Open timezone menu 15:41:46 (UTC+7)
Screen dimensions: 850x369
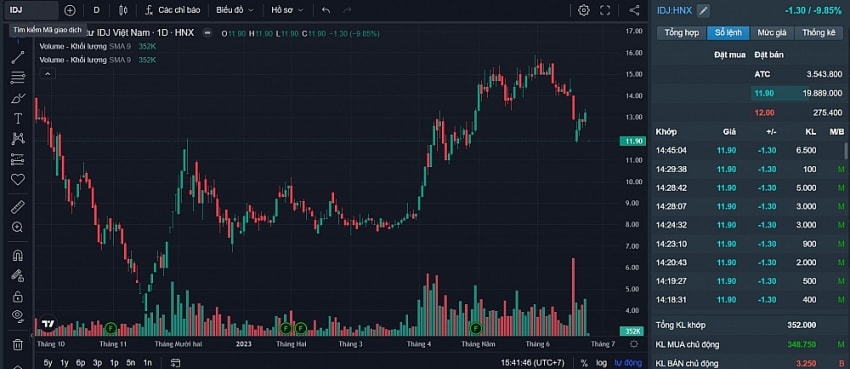[x=534, y=362]
